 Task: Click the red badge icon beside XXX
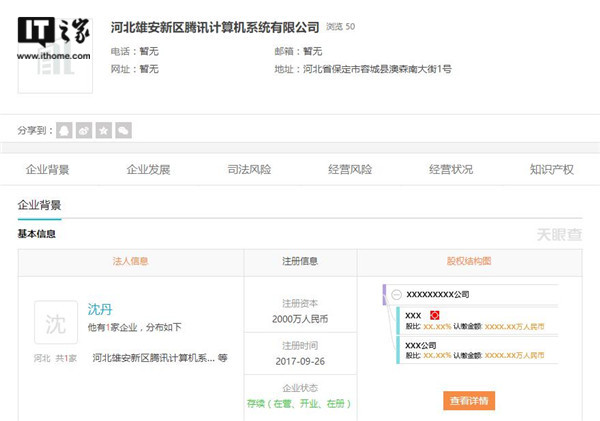coord(434,315)
